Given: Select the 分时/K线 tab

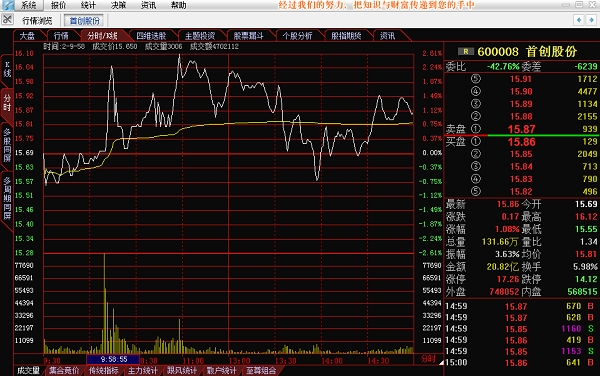Looking at the screenshot, I should pos(102,36).
